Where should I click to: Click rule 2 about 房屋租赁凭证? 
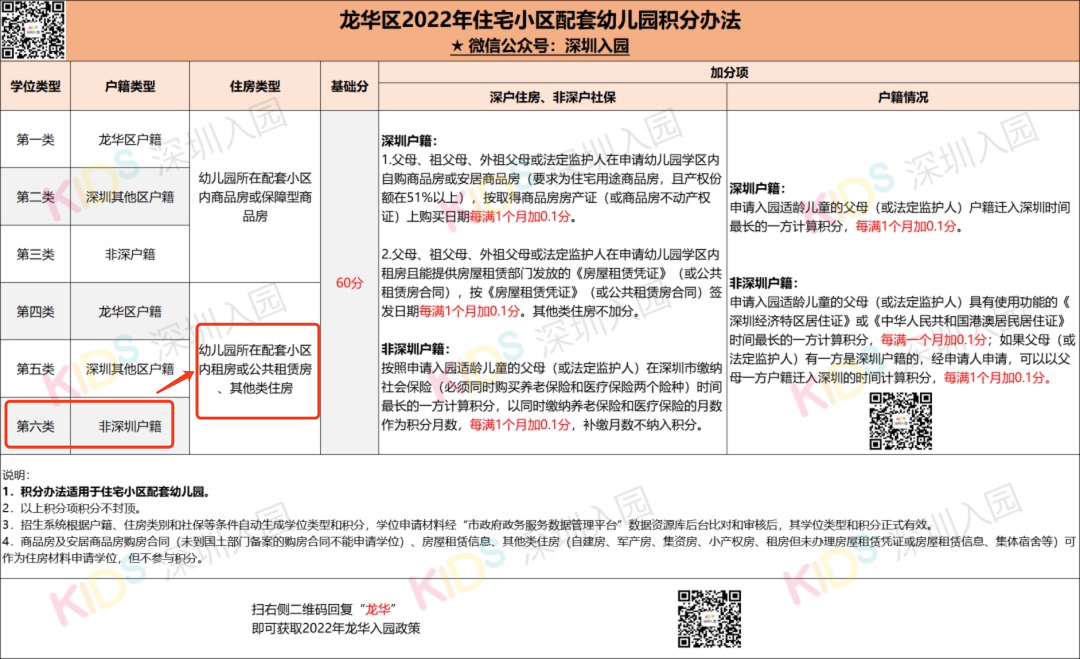tap(552, 283)
